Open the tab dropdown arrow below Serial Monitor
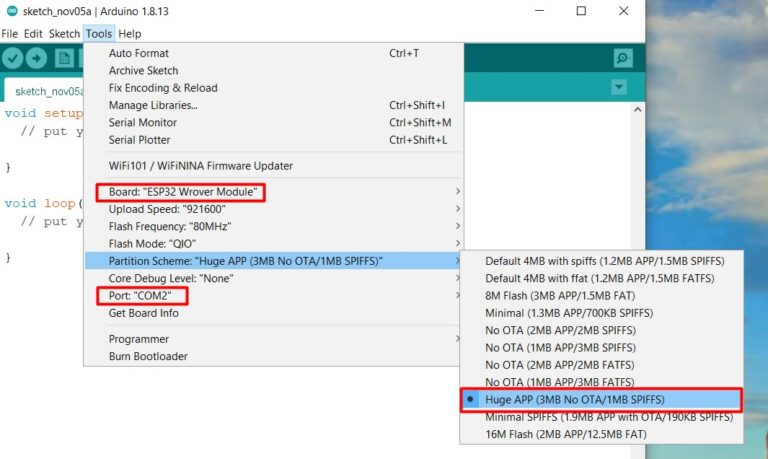The height and width of the screenshot is (459, 768). point(617,88)
